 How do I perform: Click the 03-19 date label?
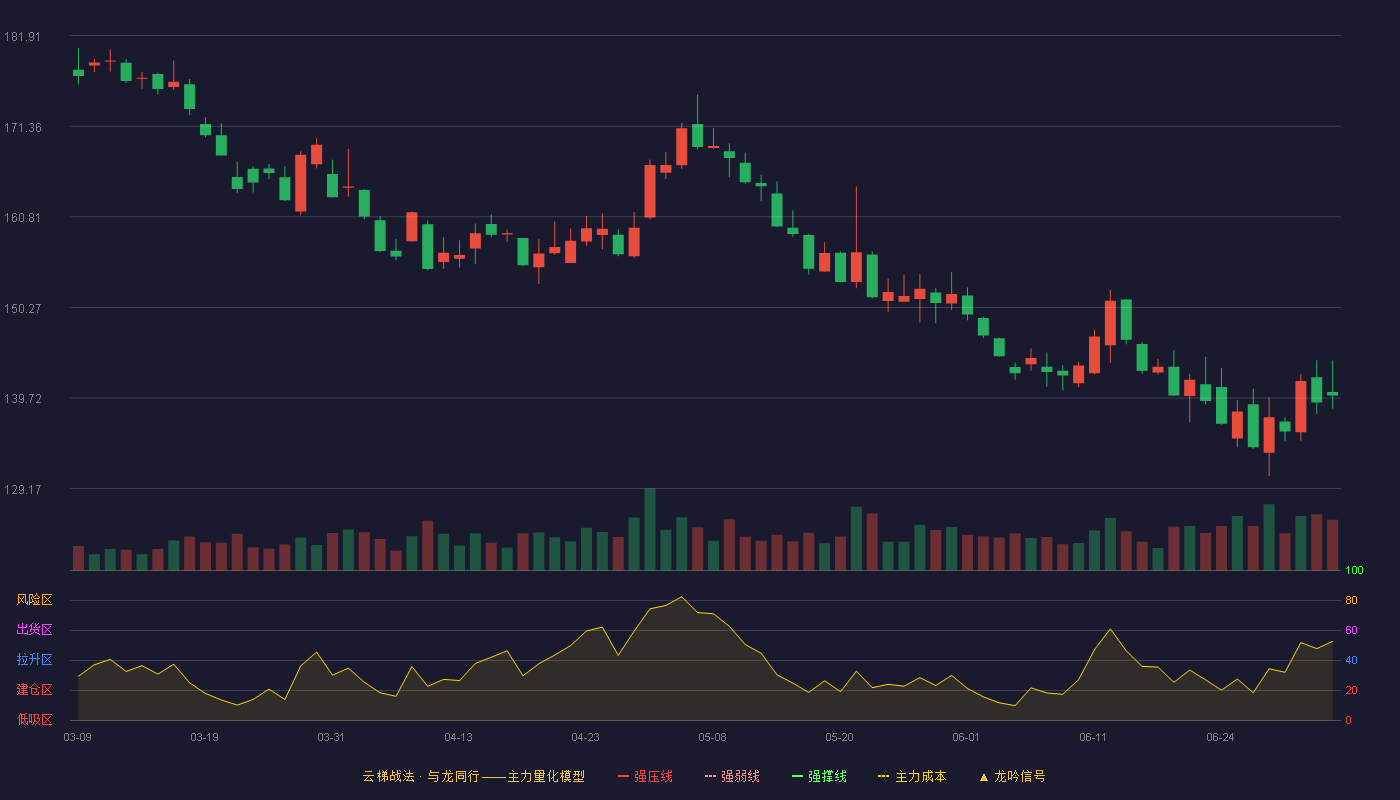tap(204, 737)
